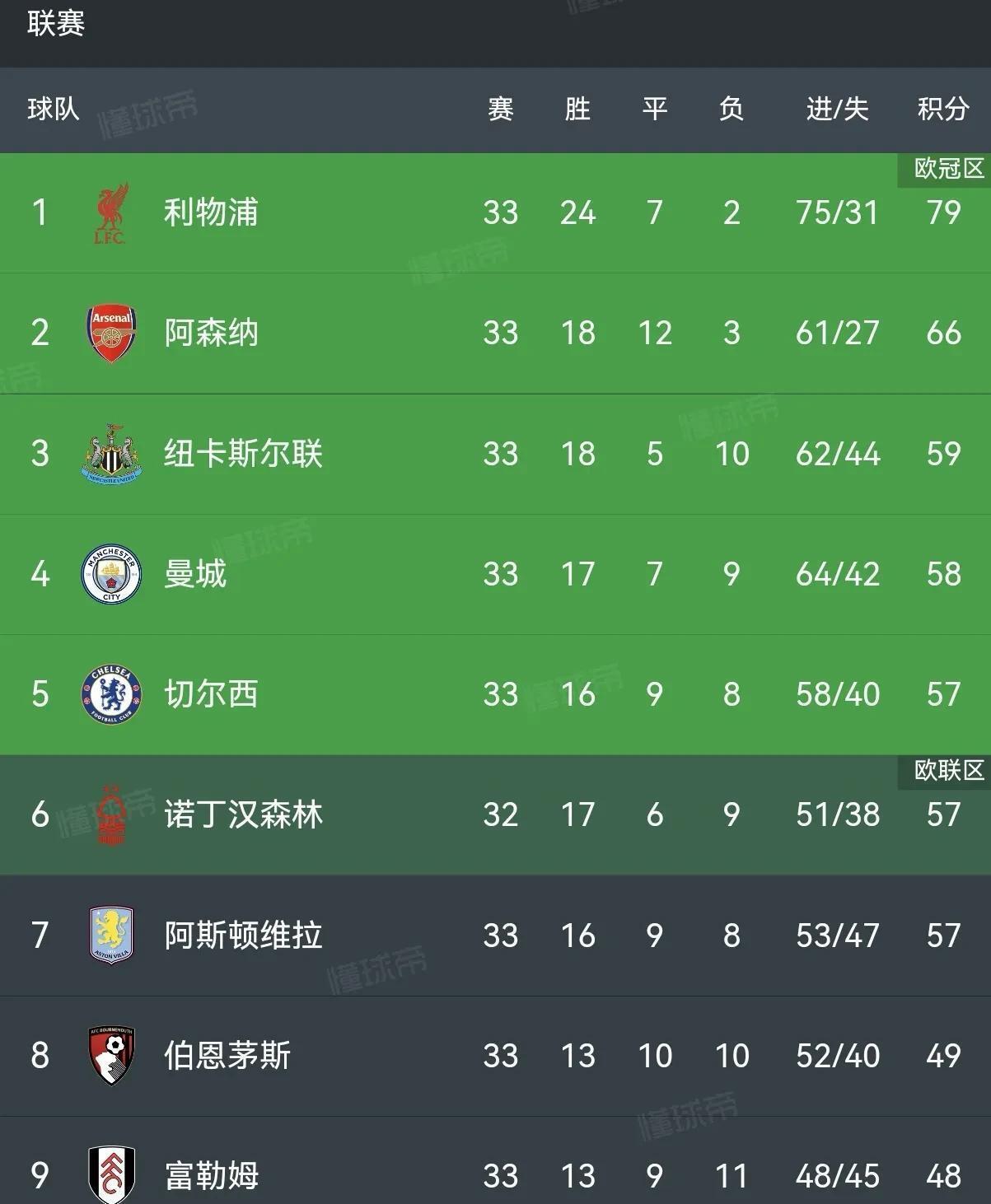
Task: Click the Newcastle United crest
Action: [111, 454]
